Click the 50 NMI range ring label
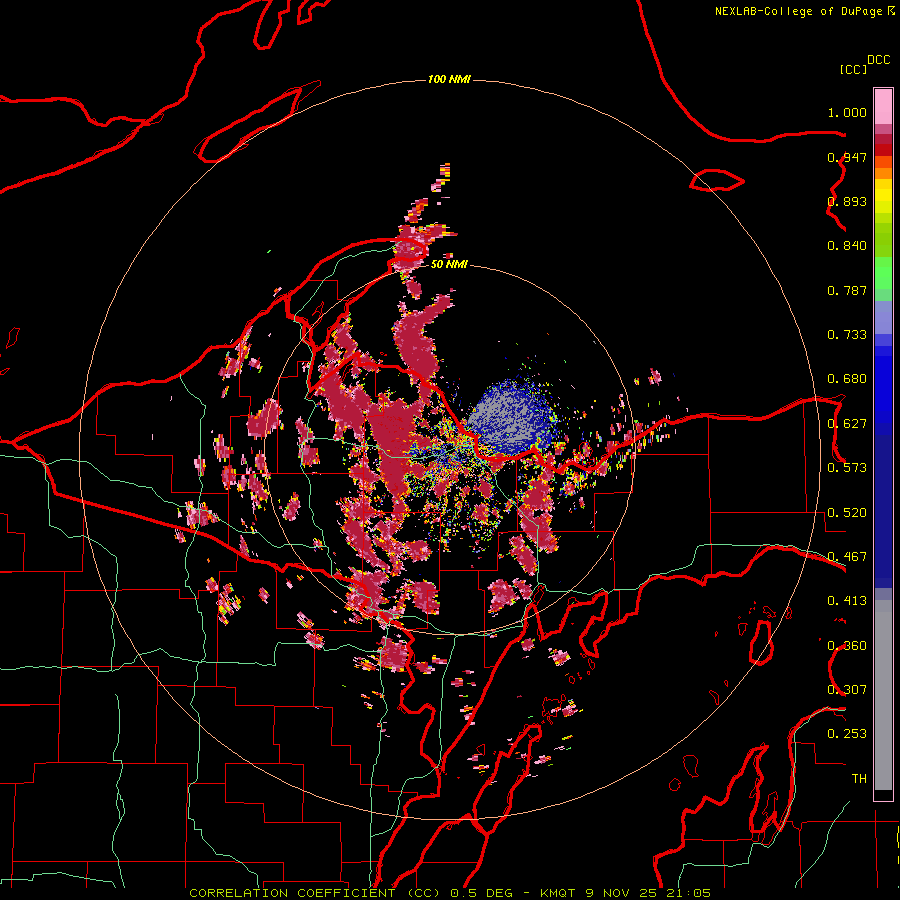 pos(449,264)
